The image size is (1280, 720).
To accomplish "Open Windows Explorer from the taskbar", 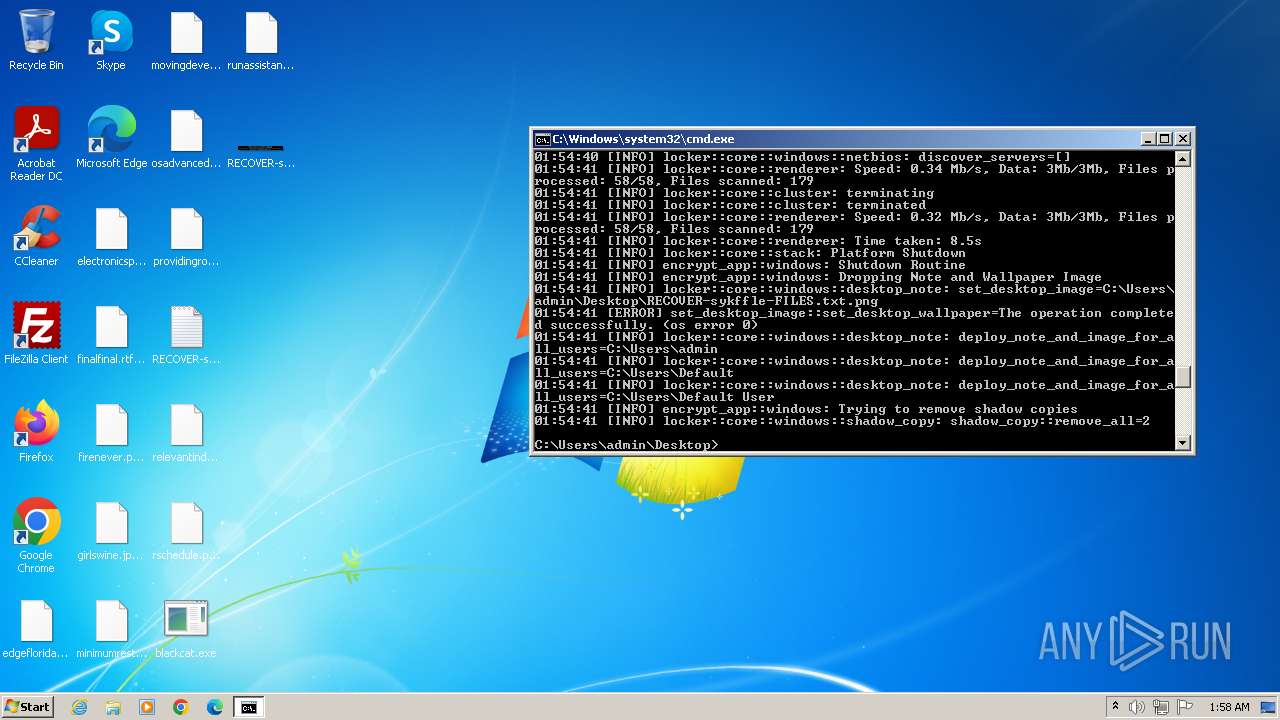I will [x=113, y=707].
